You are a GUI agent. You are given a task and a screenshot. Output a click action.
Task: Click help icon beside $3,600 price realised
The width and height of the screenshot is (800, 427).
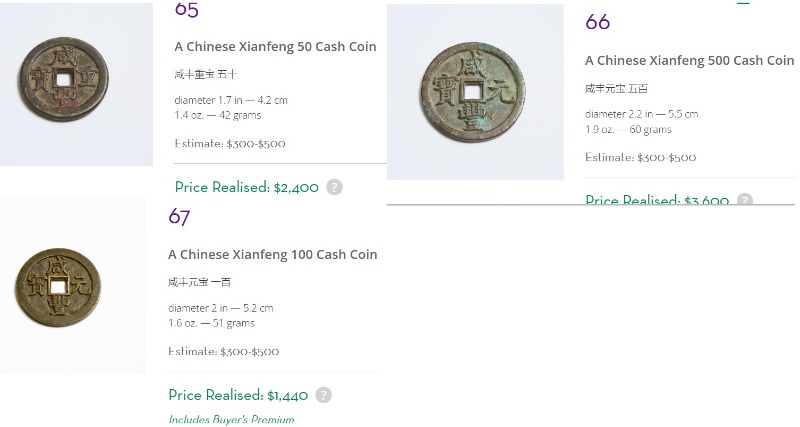point(745,199)
